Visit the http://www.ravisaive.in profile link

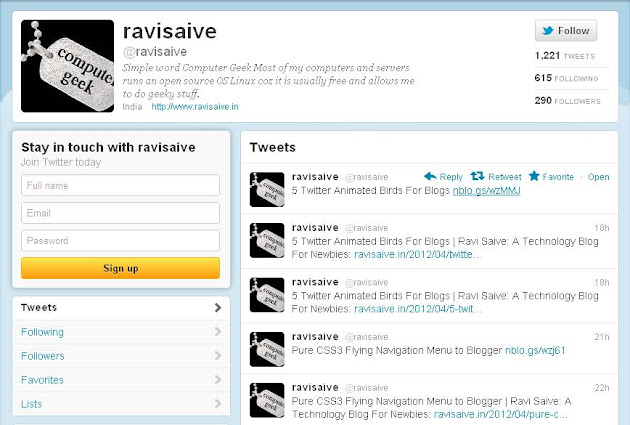[x=195, y=107]
